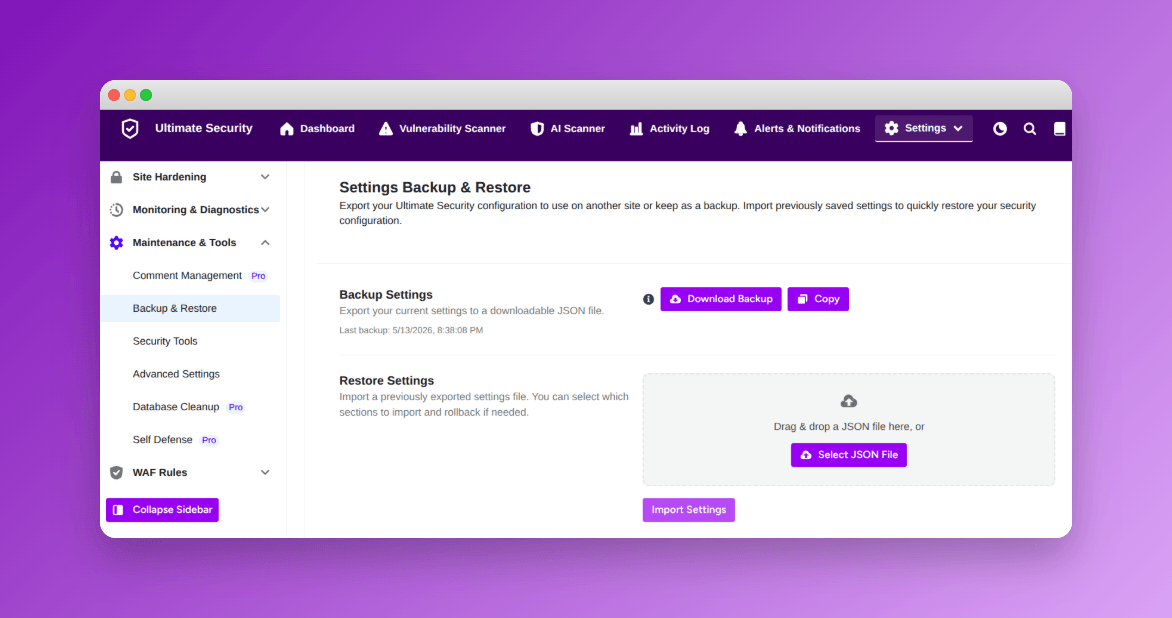1172x618 pixels.
Task: Click the Ultimate Security brand title
Action: point(204,129)
